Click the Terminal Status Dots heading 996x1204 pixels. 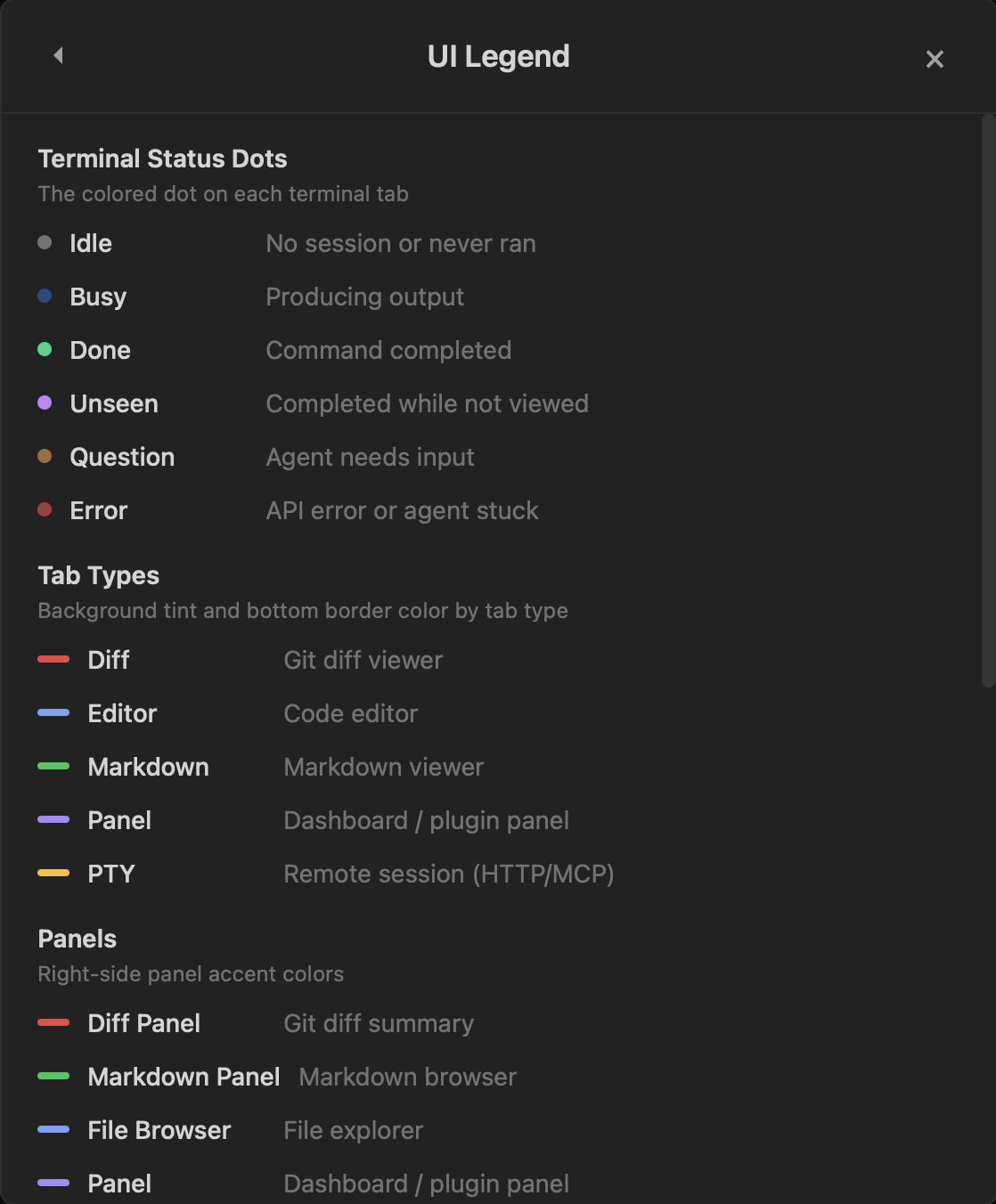[162, 158]
